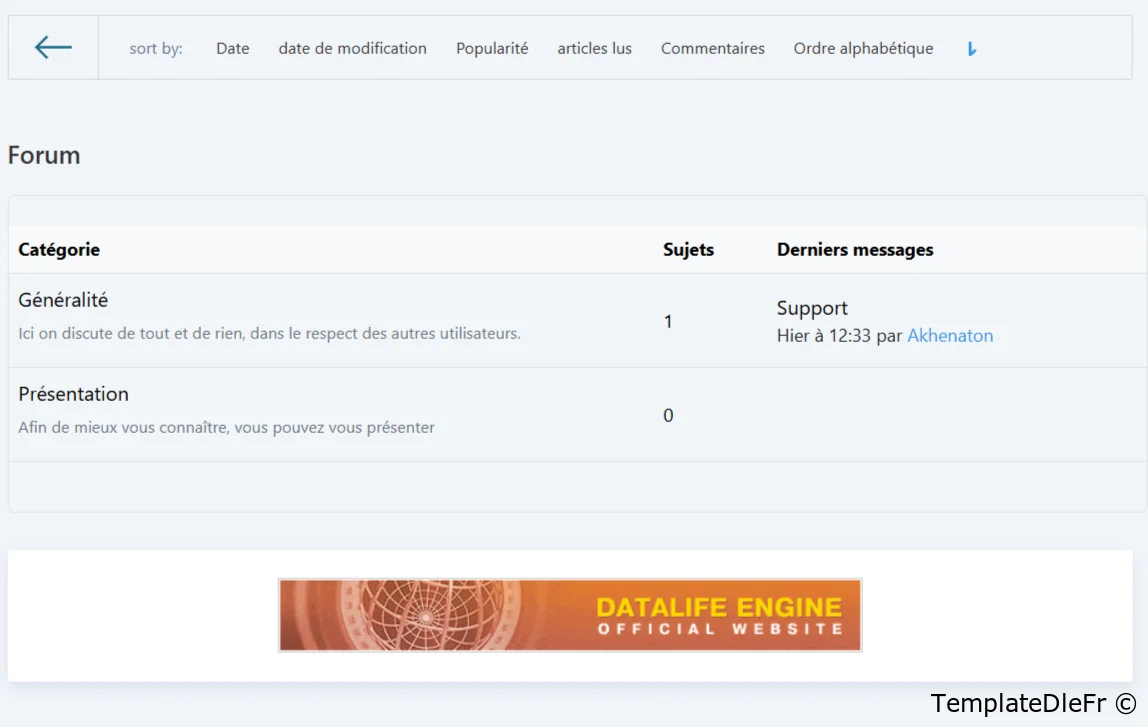The height and width of the screenshot is (727, 1148).
Task: Open the Généralité forum category
Action: pos(63,300)
